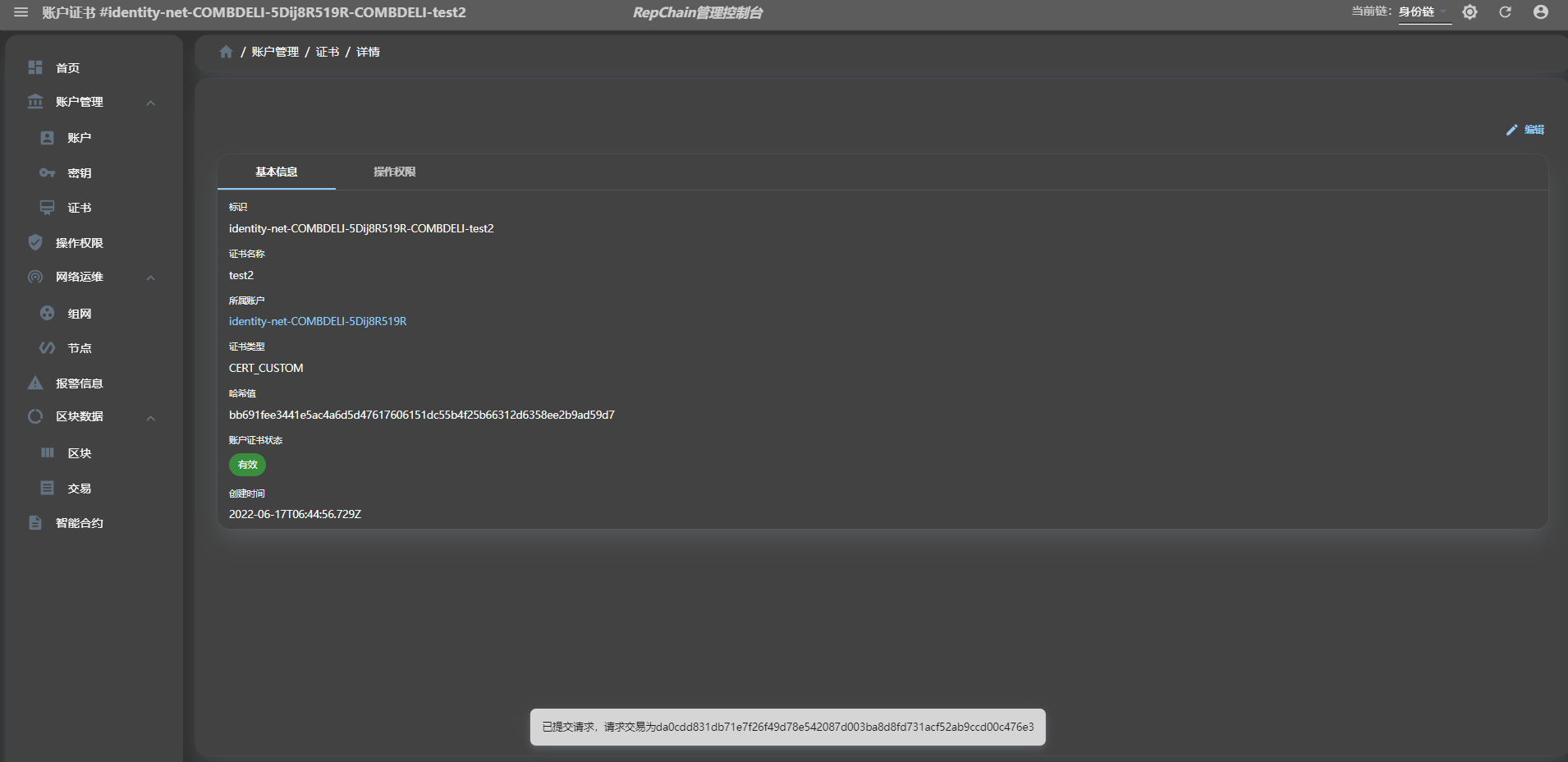Open 节点 in the sidebar
Screen dimensions: 1568x762
[x=79, y=348]
